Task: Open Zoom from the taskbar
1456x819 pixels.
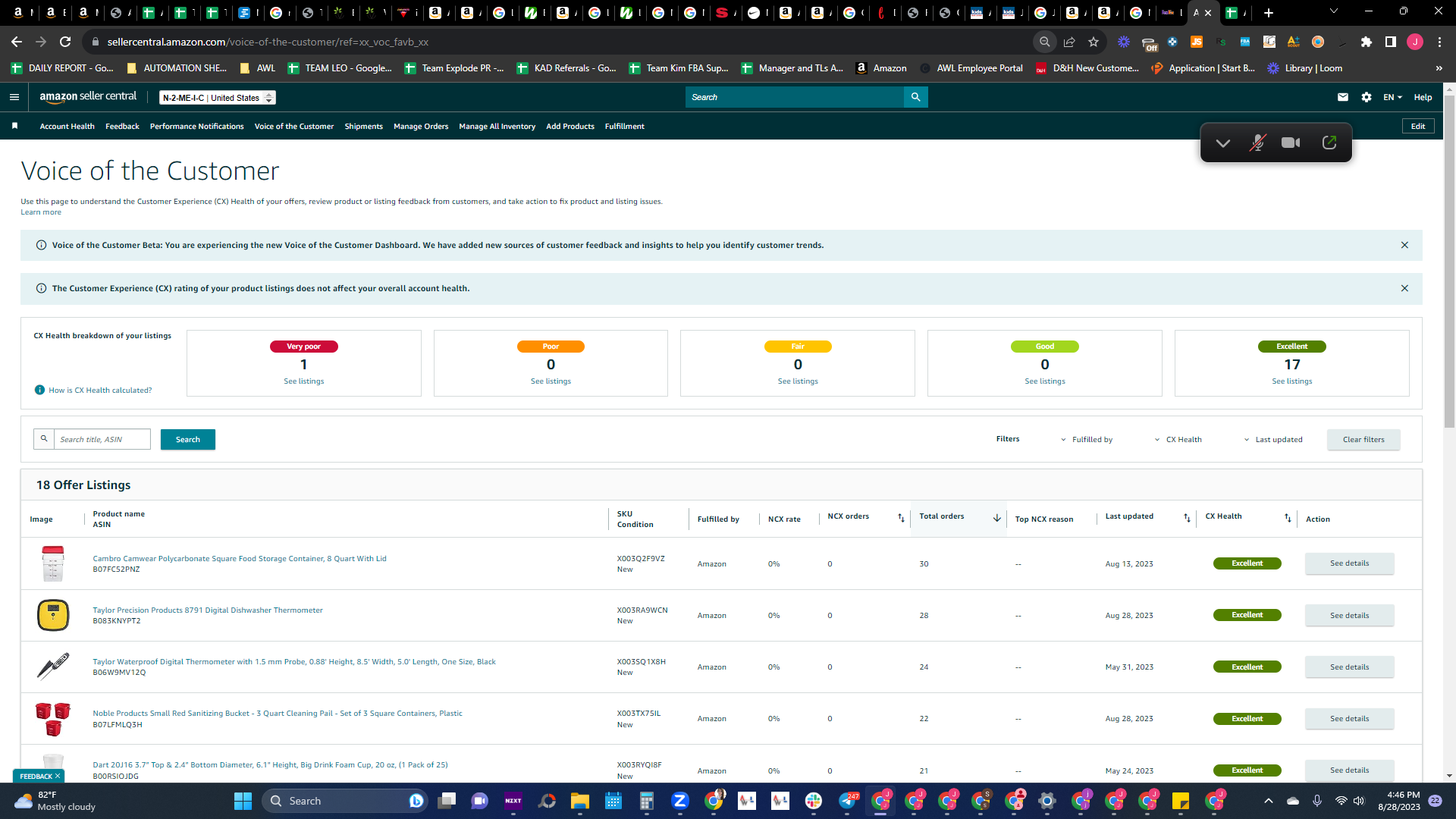Action: (679, 801)
